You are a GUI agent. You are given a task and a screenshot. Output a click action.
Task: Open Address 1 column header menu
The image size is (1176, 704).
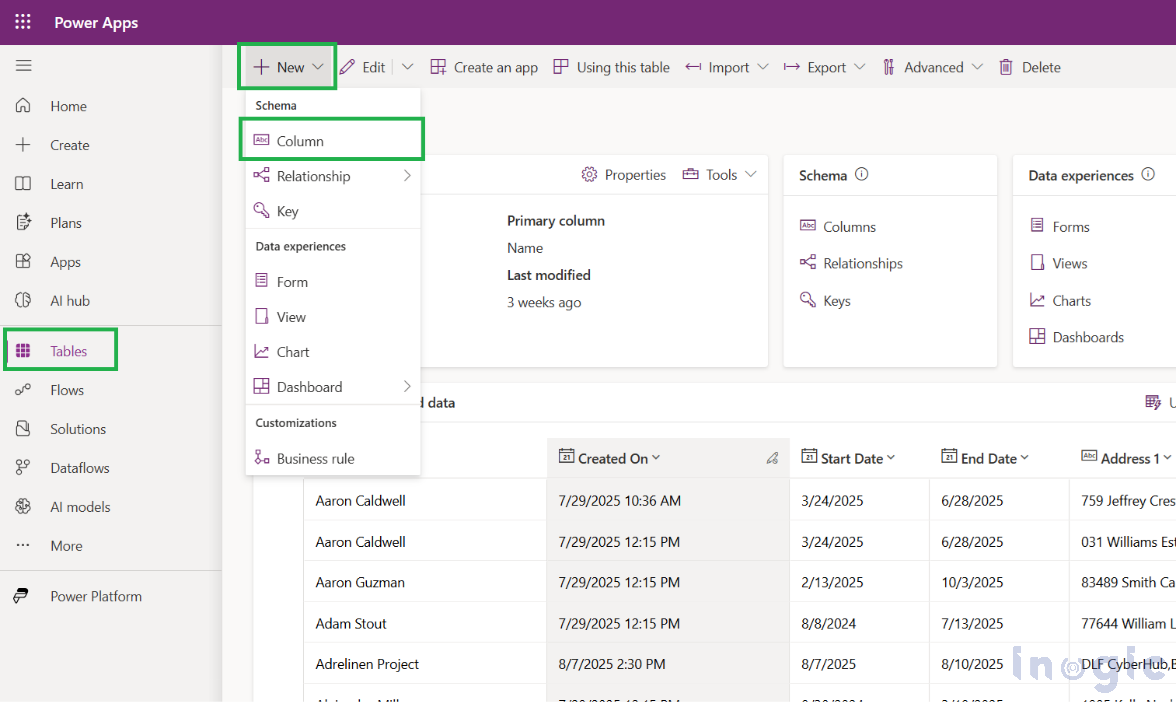(1167, 457)
